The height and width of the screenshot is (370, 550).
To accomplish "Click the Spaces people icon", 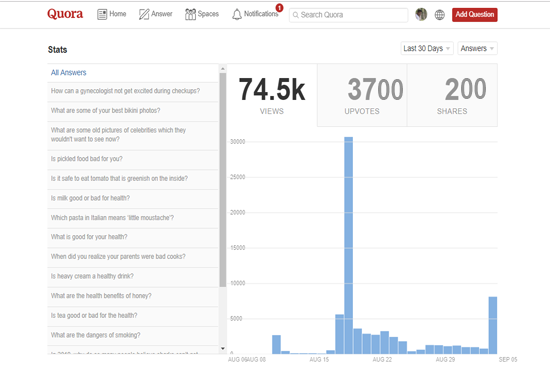I will [190, 14].
